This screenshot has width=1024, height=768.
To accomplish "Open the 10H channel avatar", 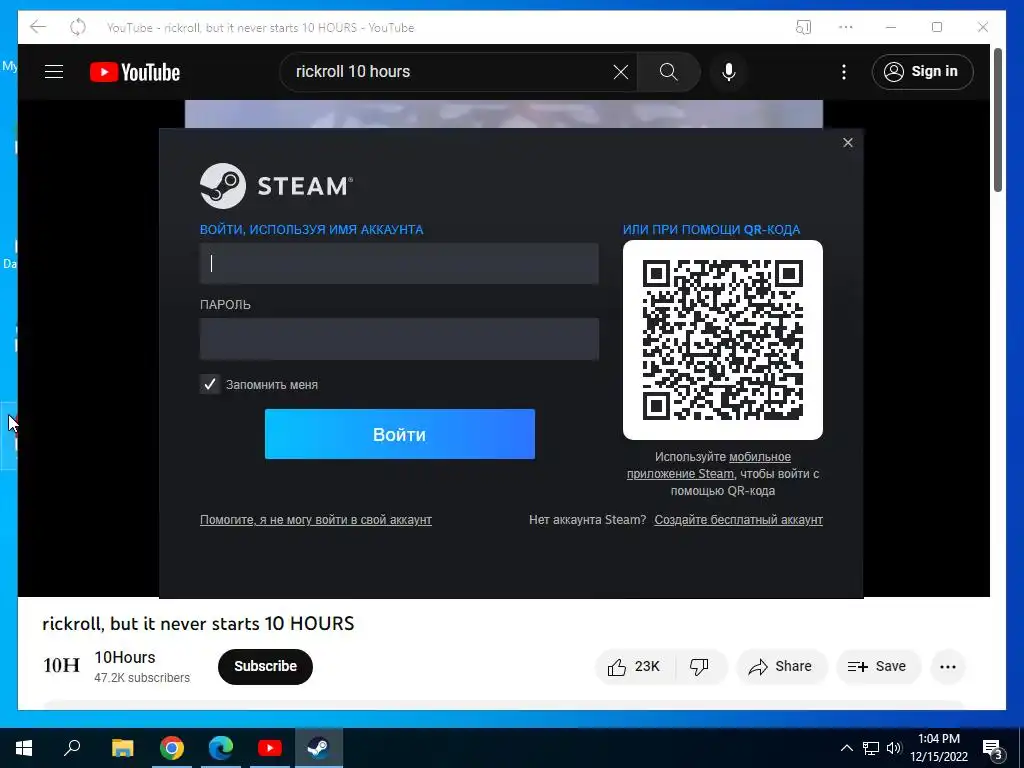I will coord(61,665).
